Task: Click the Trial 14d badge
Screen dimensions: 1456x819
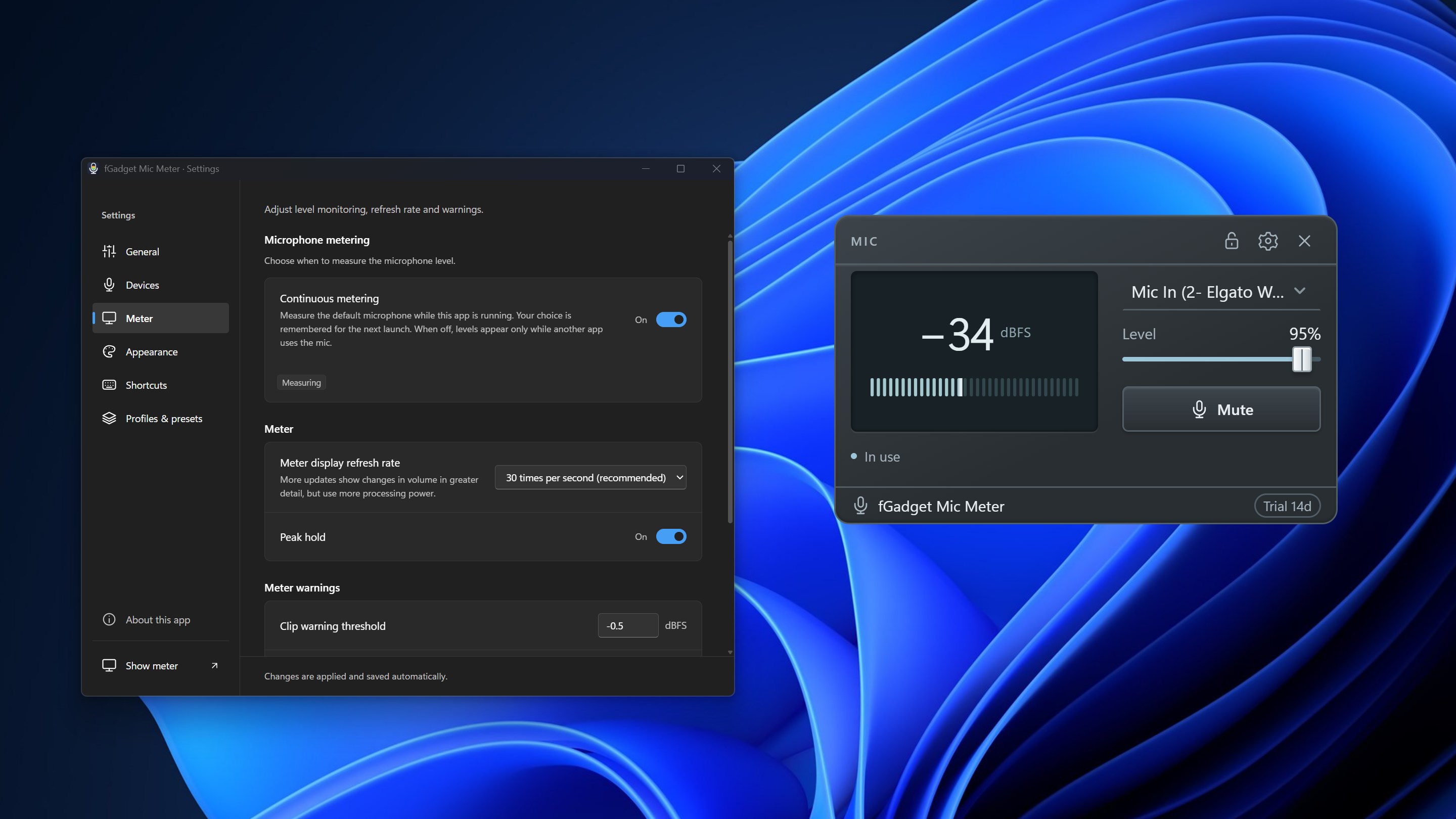Action: click(x=1287, y=506)
